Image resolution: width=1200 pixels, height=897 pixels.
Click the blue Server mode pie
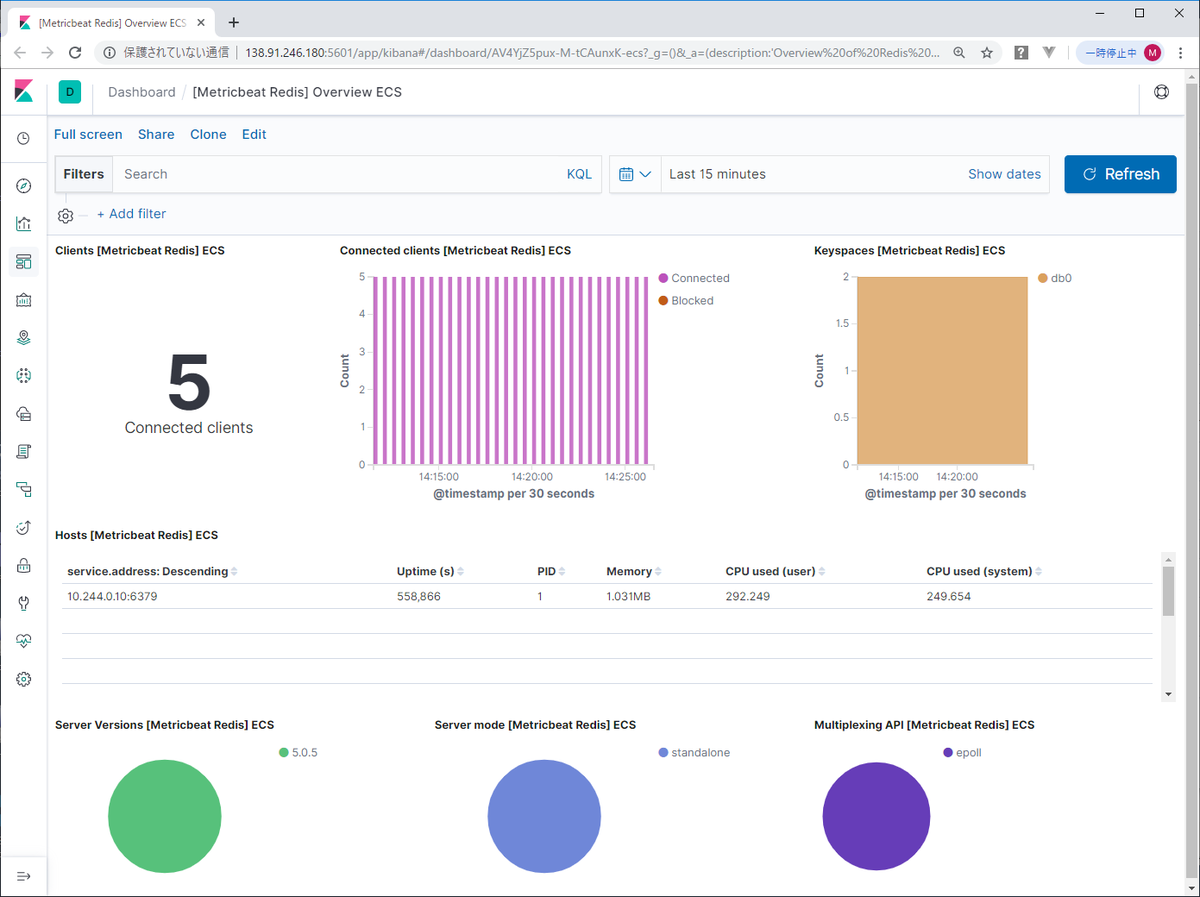click(x=544, y=816)
